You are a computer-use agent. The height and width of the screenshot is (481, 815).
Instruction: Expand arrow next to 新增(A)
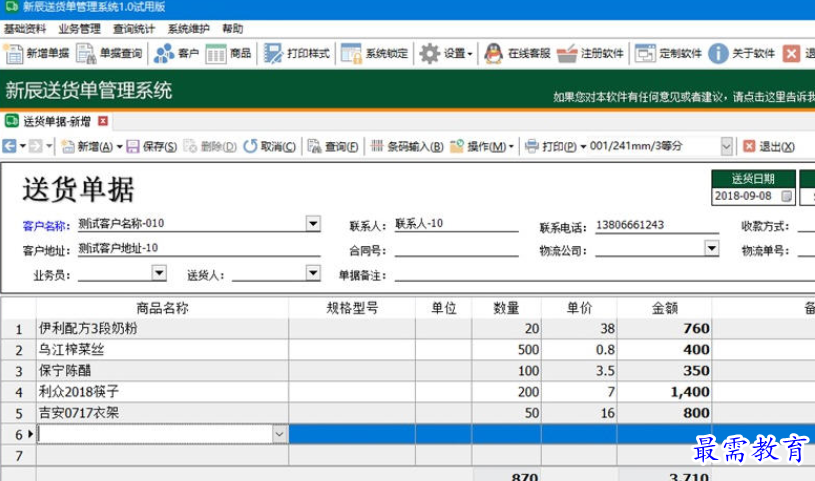pyautogui.click(x=120, y=147)
